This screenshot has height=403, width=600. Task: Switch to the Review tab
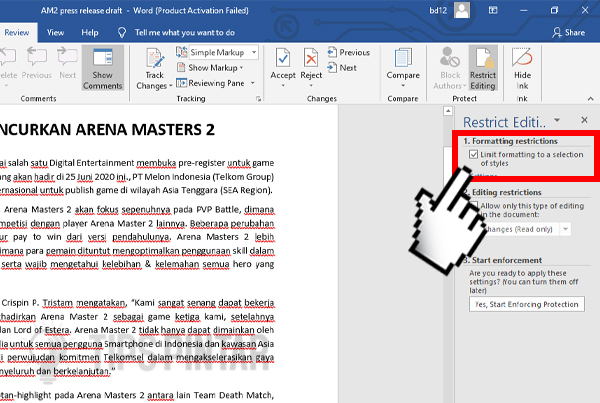17,33
